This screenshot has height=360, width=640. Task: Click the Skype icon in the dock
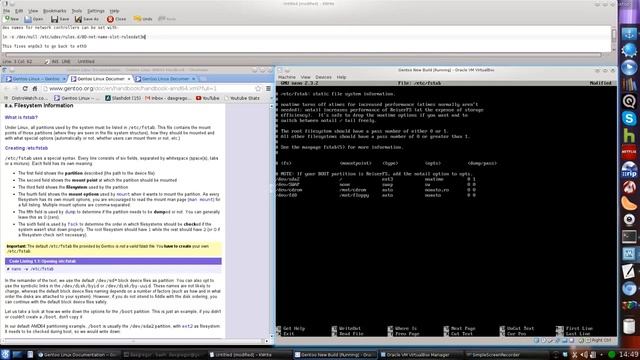[629, 118]
